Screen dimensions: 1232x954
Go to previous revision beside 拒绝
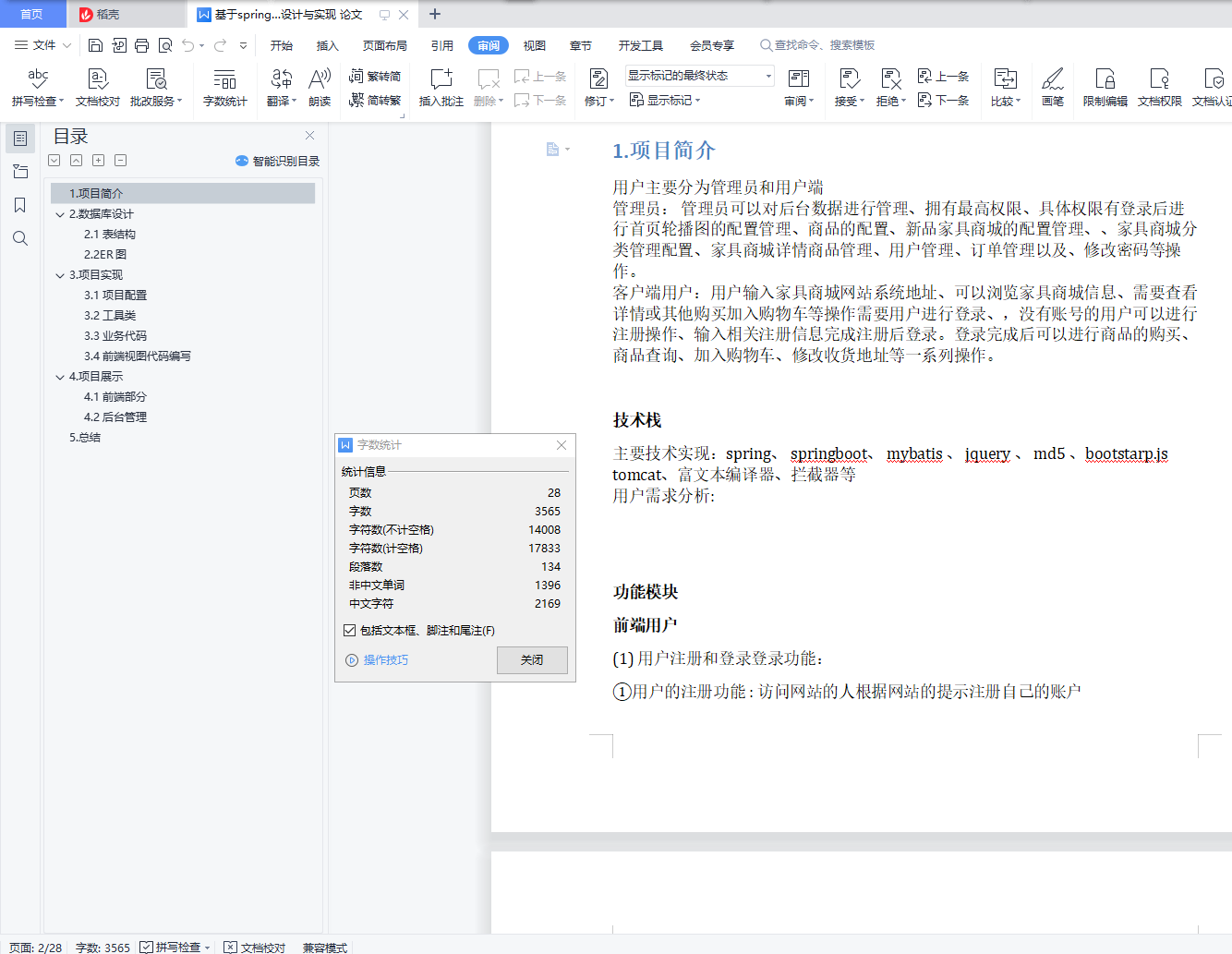point(943,77)
